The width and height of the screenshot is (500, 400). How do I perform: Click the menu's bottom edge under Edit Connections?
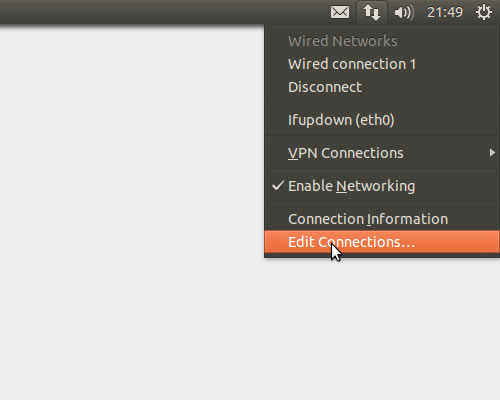coord(382,255)
